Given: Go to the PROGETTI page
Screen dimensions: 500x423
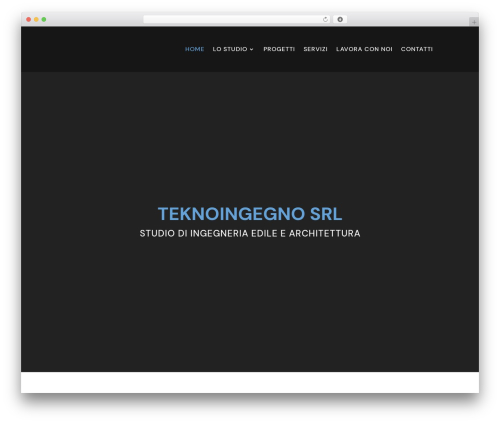Looking at the screenshot, I should pos(279,49).
